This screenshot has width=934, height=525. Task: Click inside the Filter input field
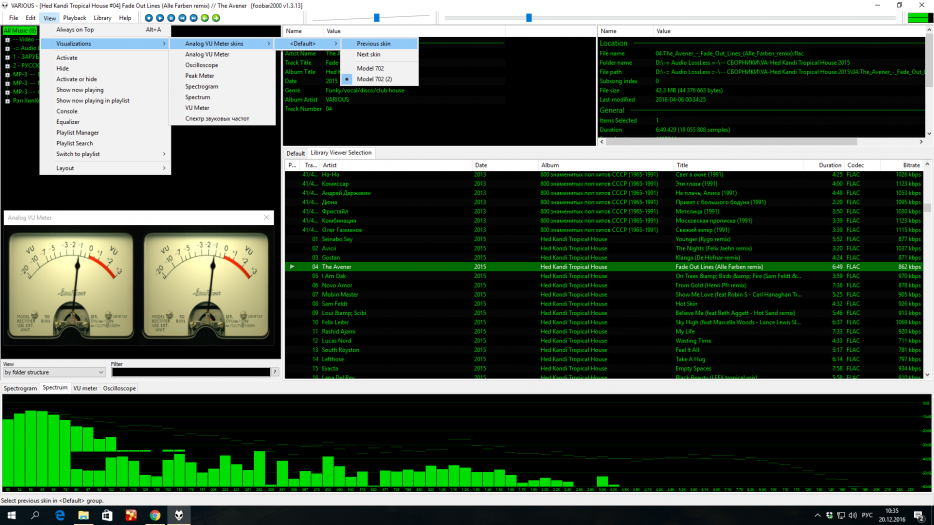188,372
